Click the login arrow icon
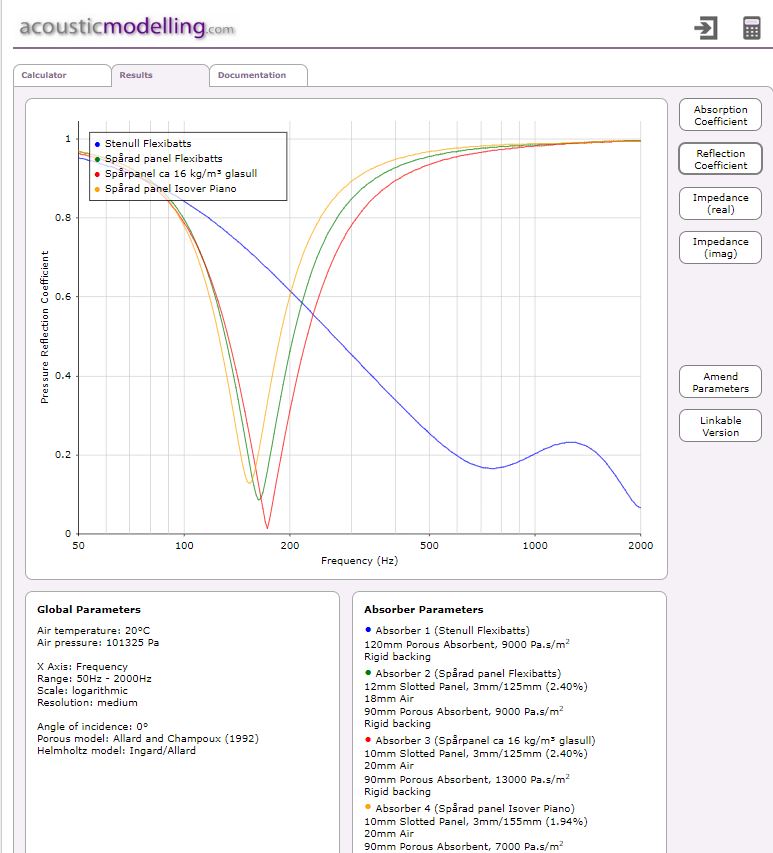Screen dimensions: 773x853 (706, 28)
